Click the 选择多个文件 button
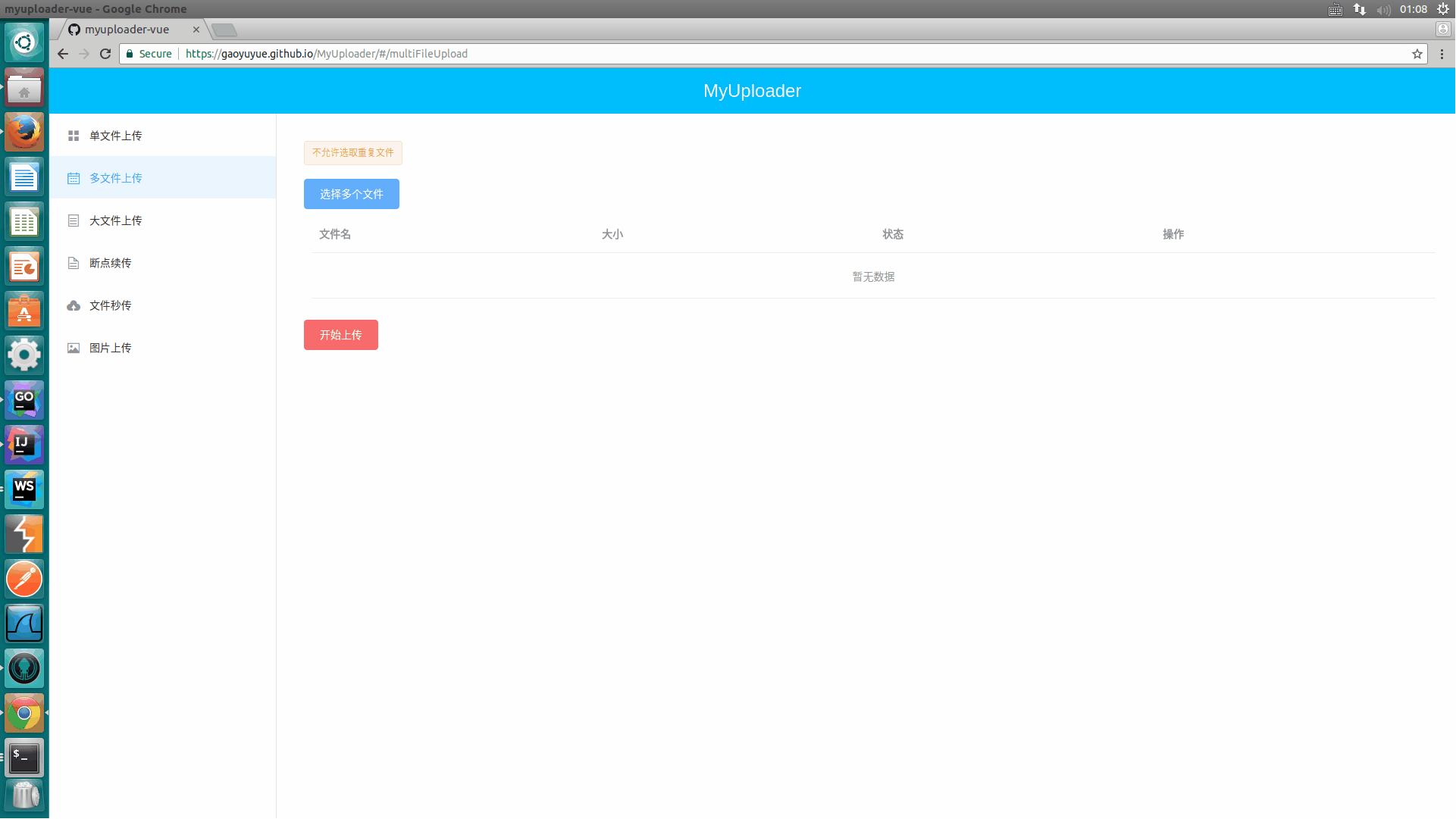Image resolution: width=1456 pixels, height=819 pixels. [351, 194]
